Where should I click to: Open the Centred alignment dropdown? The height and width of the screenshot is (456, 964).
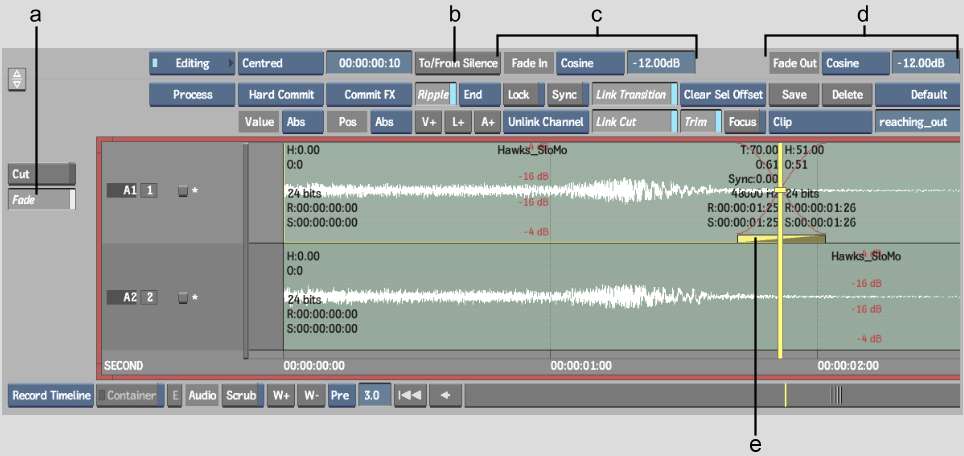pyautogui.click(x=279, y=63)
